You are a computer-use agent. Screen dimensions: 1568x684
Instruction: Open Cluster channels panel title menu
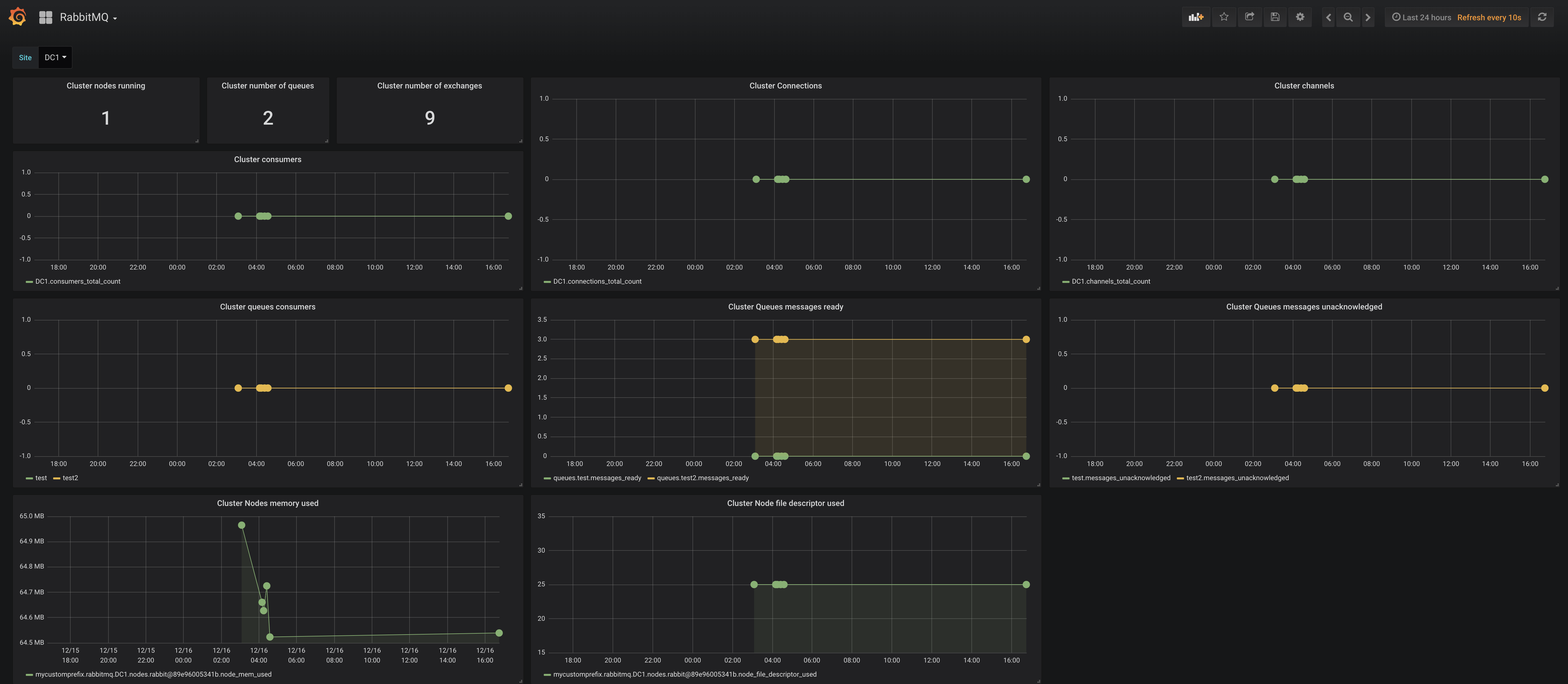click(1303, 86)
